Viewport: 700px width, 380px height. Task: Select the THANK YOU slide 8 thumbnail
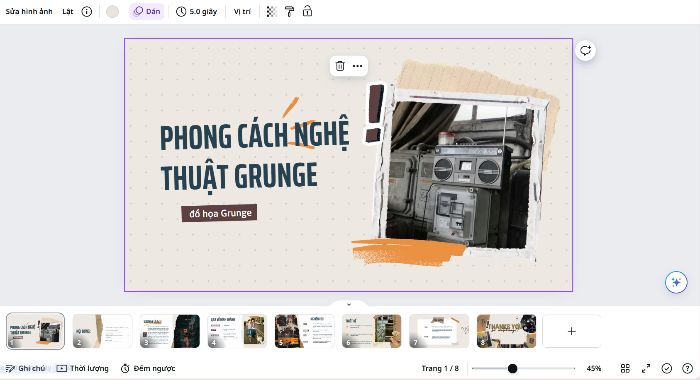pos(506,331)
